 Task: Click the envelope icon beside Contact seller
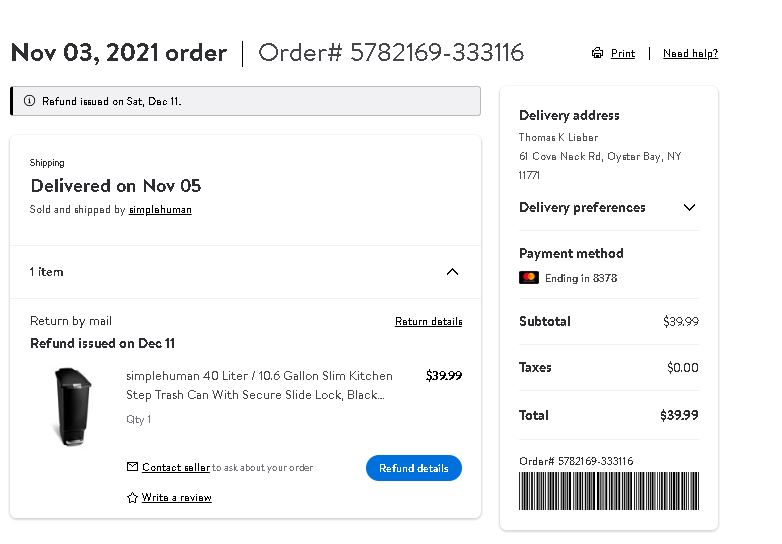(132, 467)
